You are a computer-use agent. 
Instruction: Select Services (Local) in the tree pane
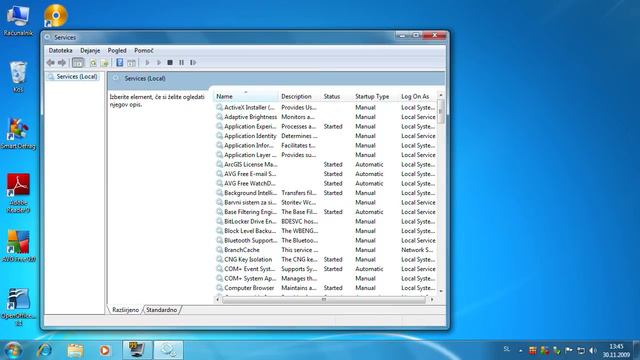pos(77,76)
